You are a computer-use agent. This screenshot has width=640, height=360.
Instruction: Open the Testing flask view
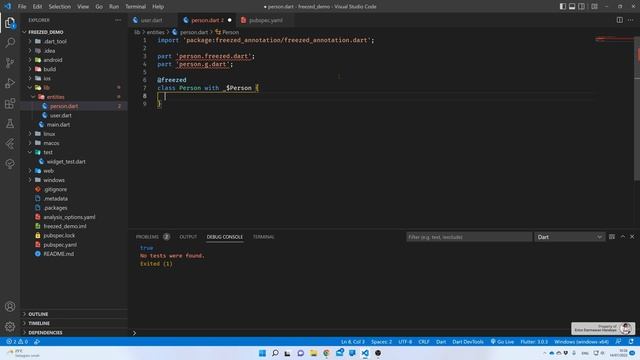click(10, 123)
